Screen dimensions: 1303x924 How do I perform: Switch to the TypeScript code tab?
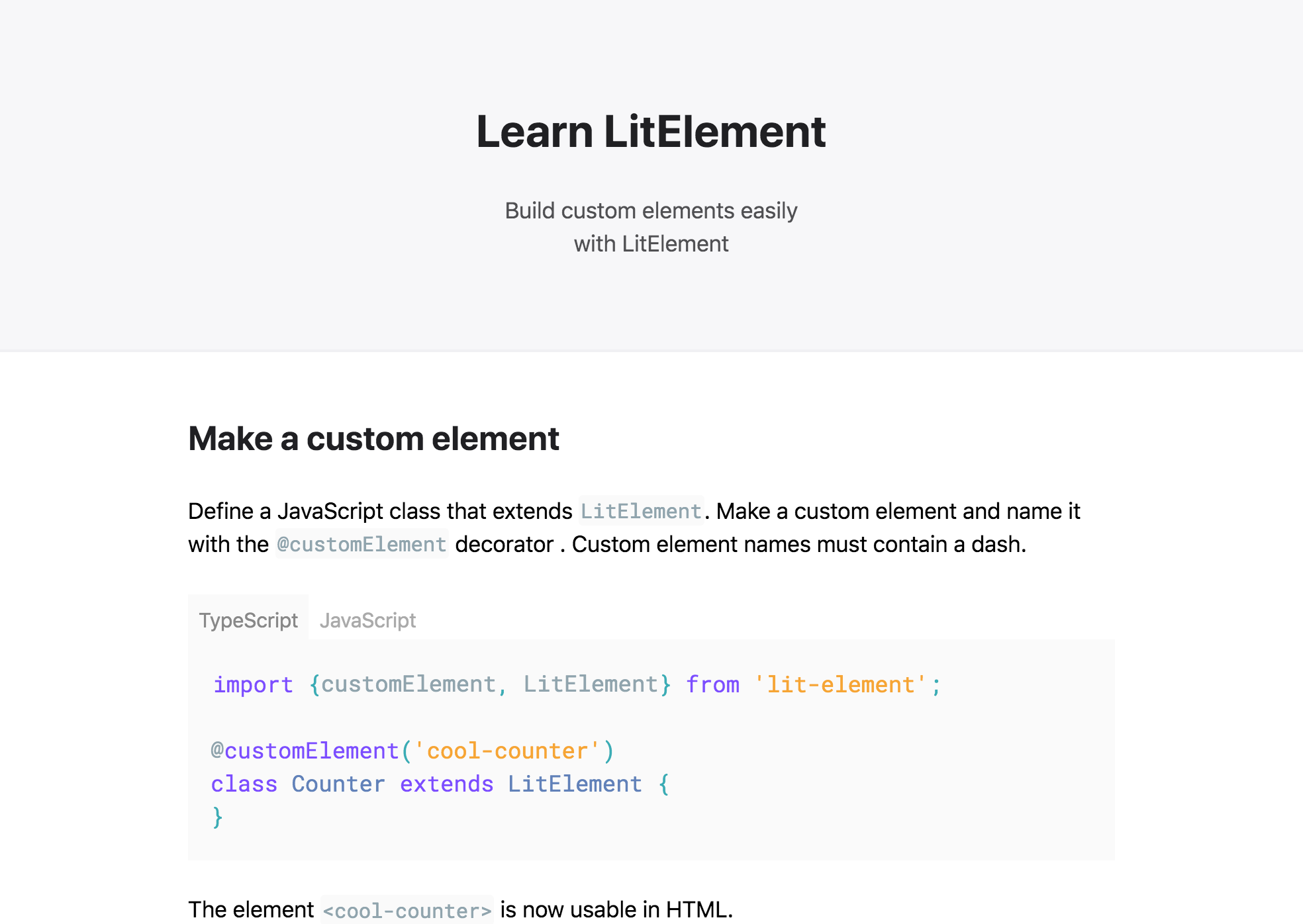248,620
